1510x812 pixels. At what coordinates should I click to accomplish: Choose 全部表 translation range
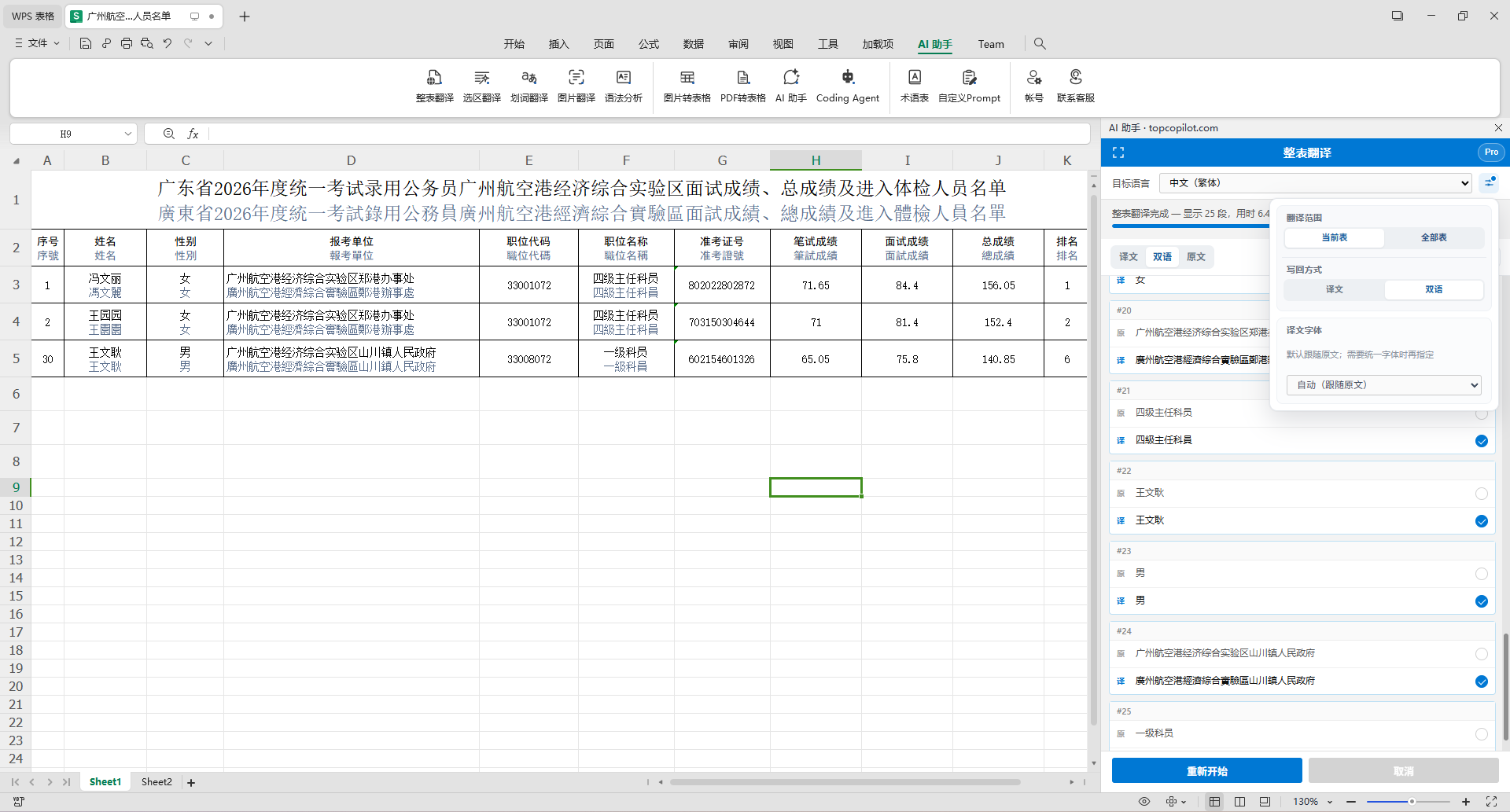[x=1434, y=237]
